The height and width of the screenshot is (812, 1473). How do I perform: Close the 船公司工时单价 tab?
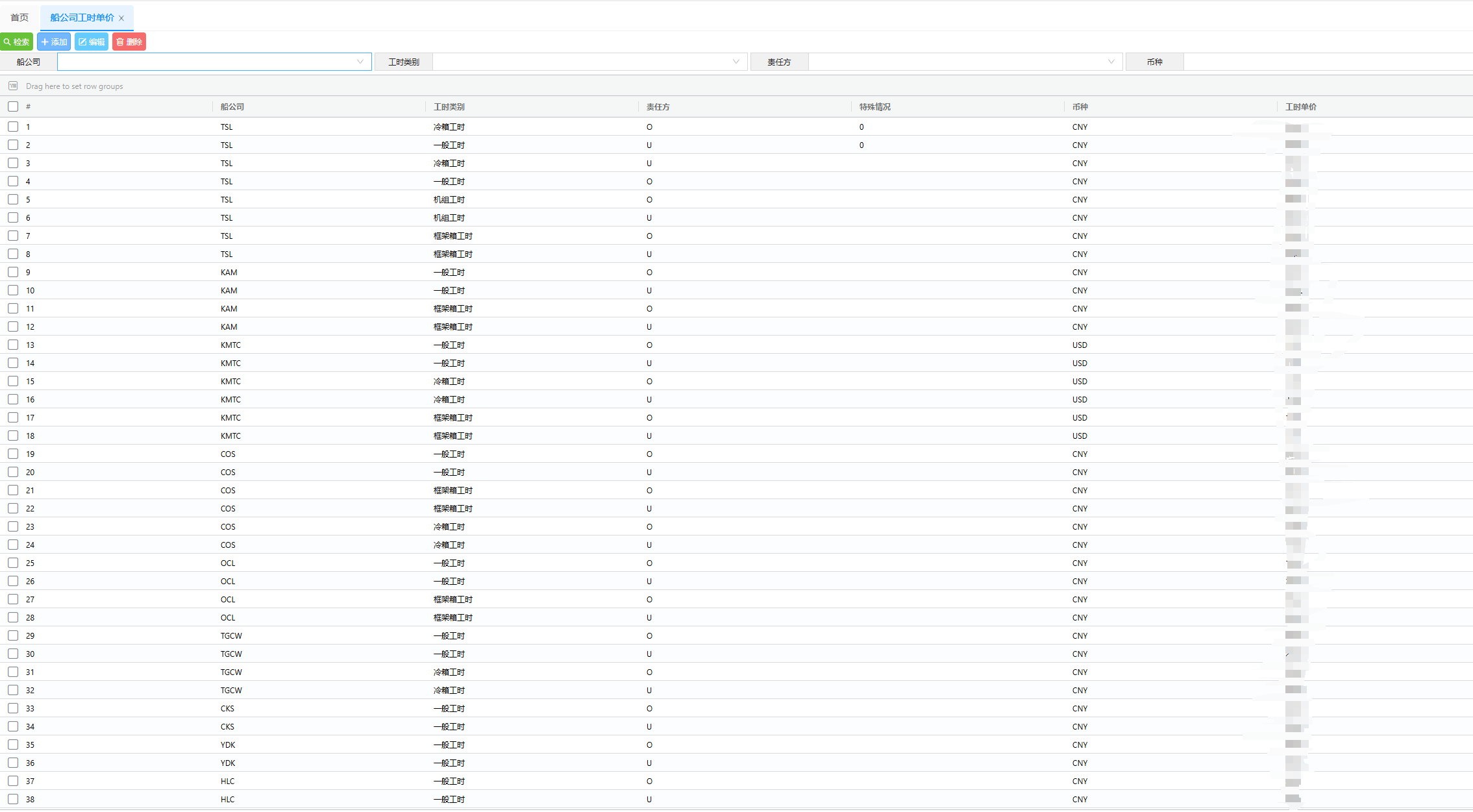click(121, 18)
